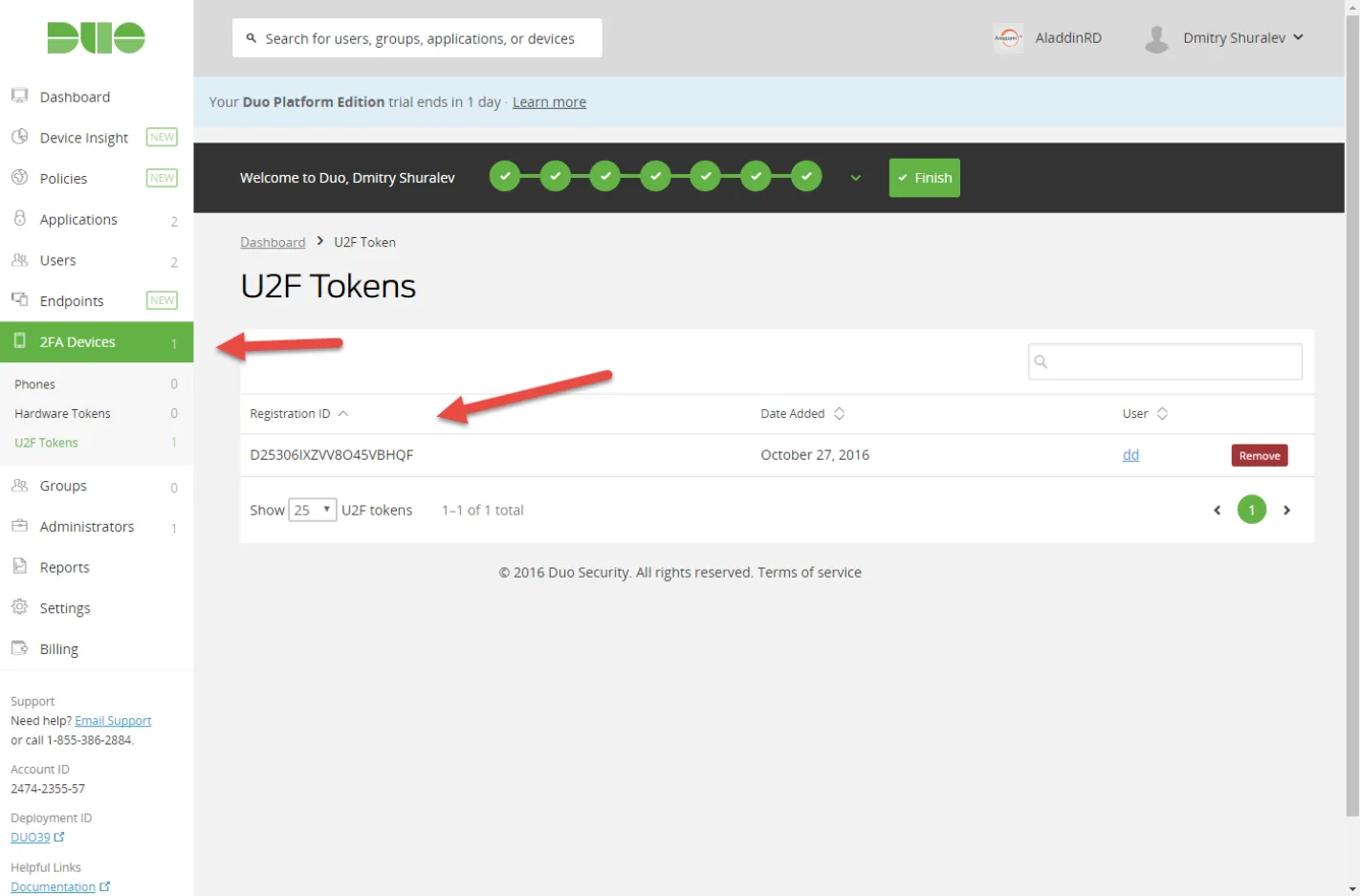Expand the welcome setup steps chevron
This screenshot has width=1360, height=896.
click(855, 178)
